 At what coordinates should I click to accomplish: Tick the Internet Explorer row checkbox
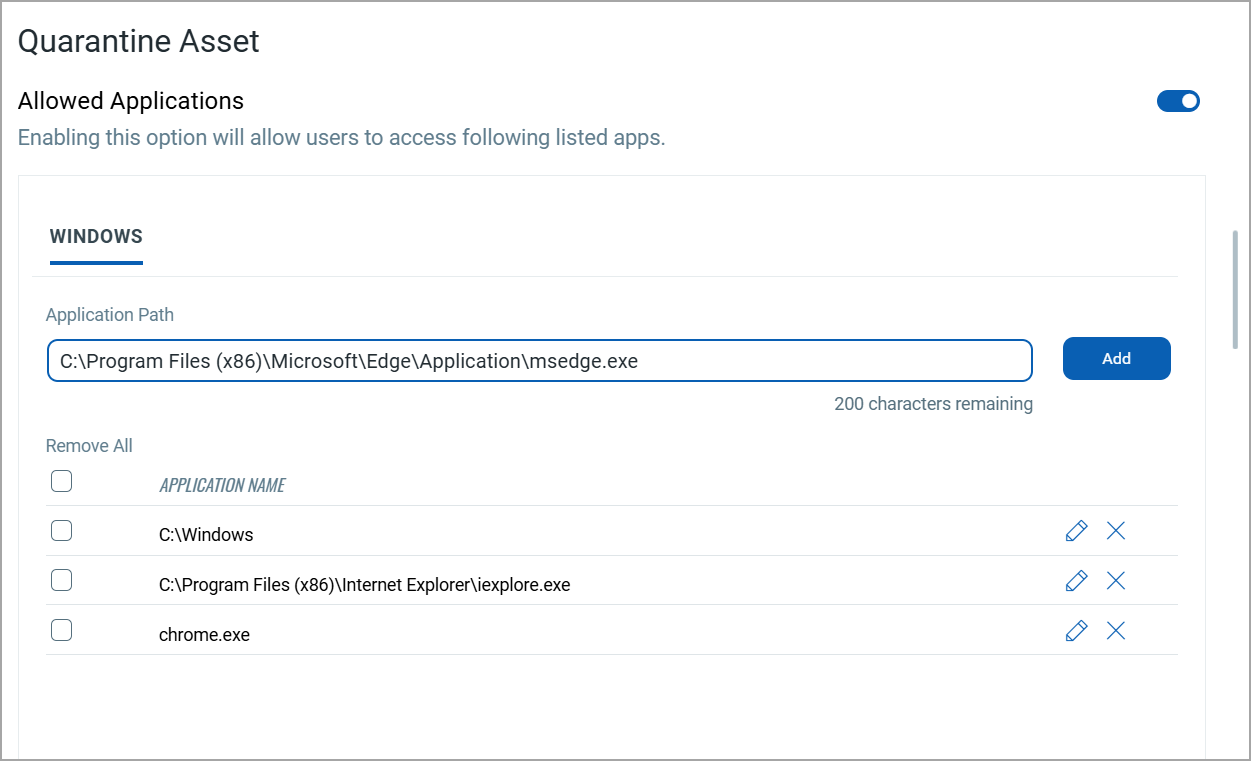click(x=61, y=580)
